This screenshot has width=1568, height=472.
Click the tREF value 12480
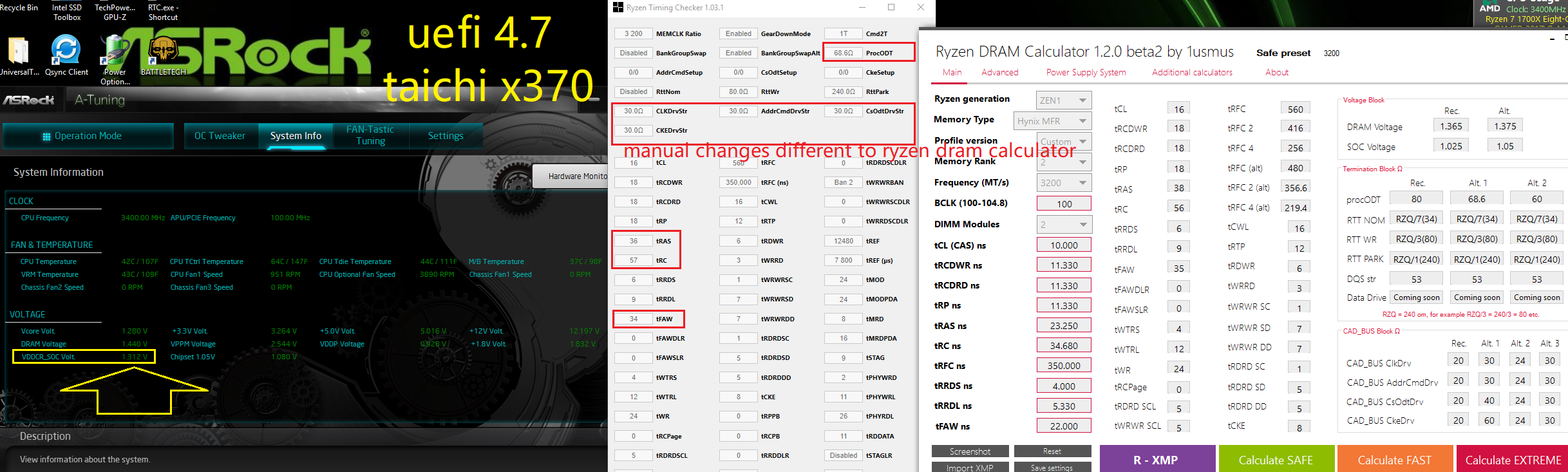coord(844,241)
